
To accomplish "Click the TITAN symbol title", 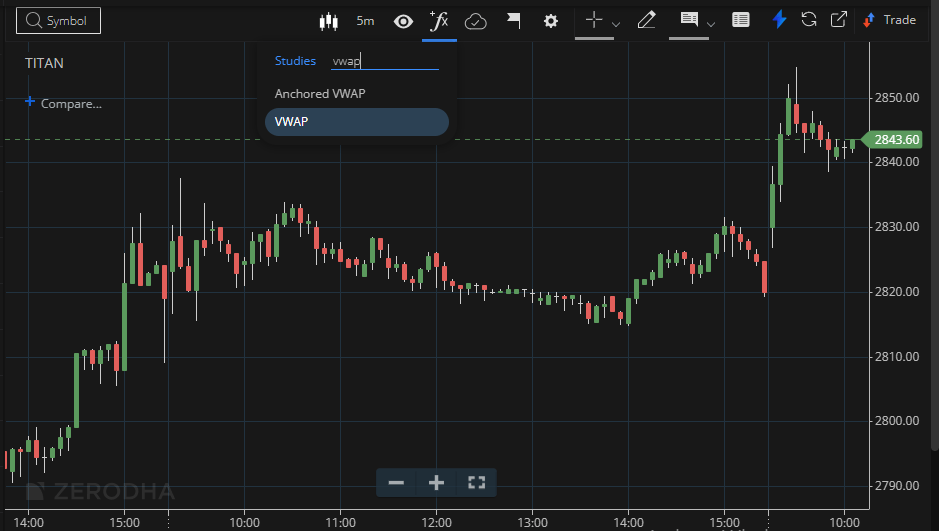I will point(44,63).
